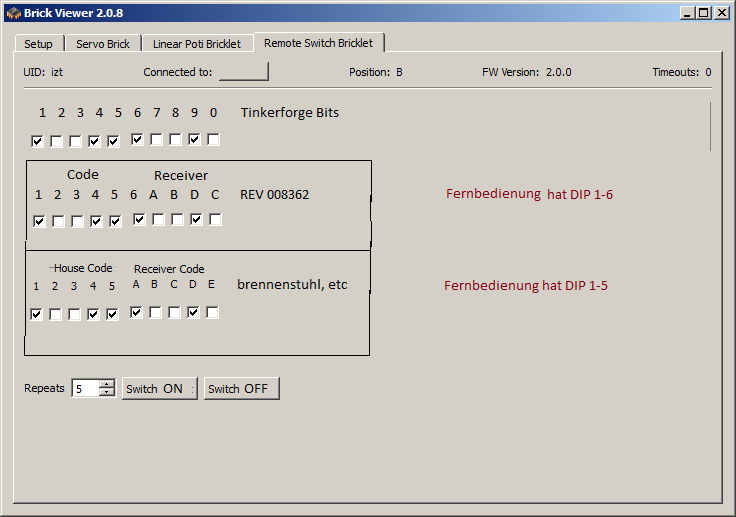Click the Brick Viewer title bar icon
The width and height of the screenshot is (736, 517).
pyautogui.click(x=14, y=13)
